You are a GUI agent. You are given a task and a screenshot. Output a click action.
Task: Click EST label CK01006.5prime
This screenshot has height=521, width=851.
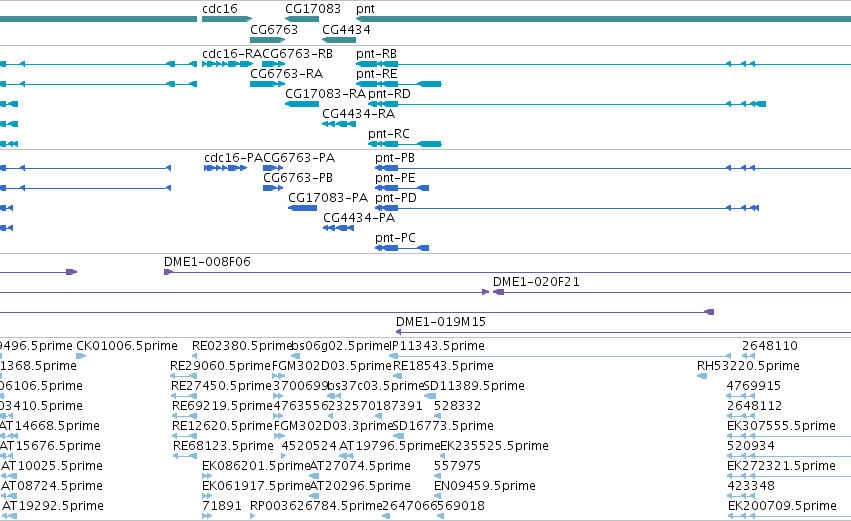[x=126, y=346]
